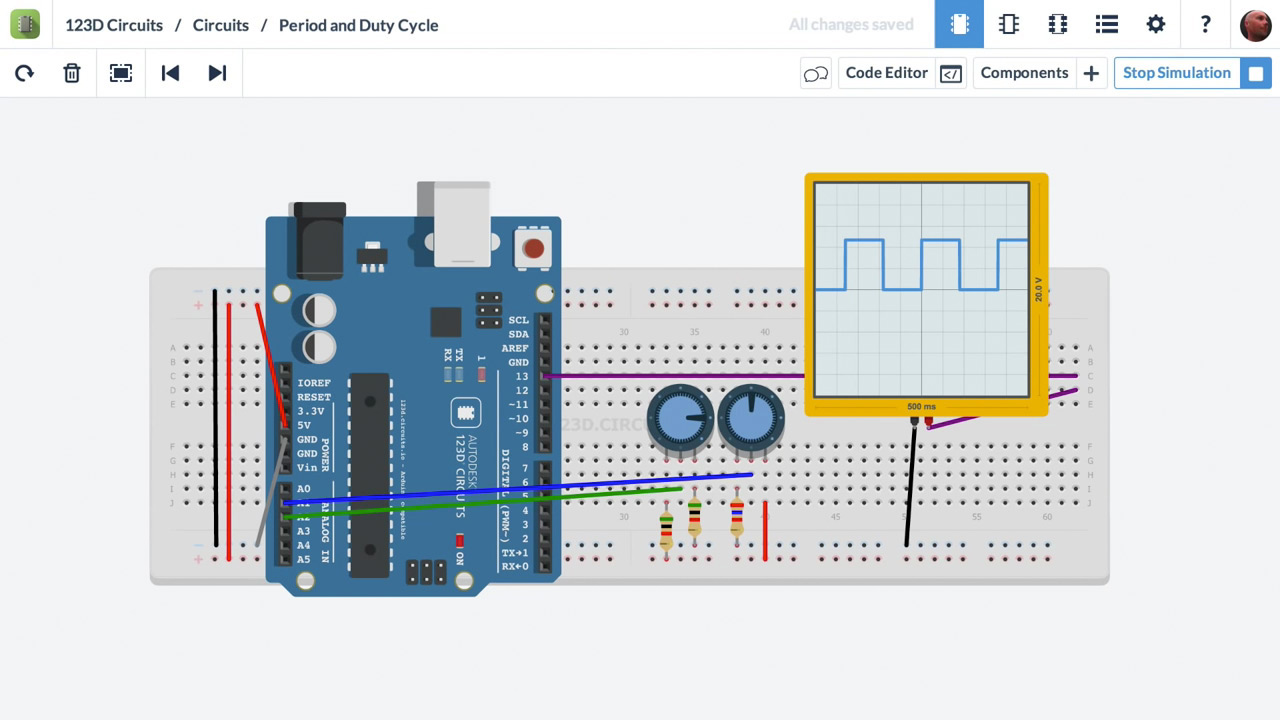Click the Period and Duty Cycle title
Image resolution: width=1280 pixels, height=720 pixels.
359,25
